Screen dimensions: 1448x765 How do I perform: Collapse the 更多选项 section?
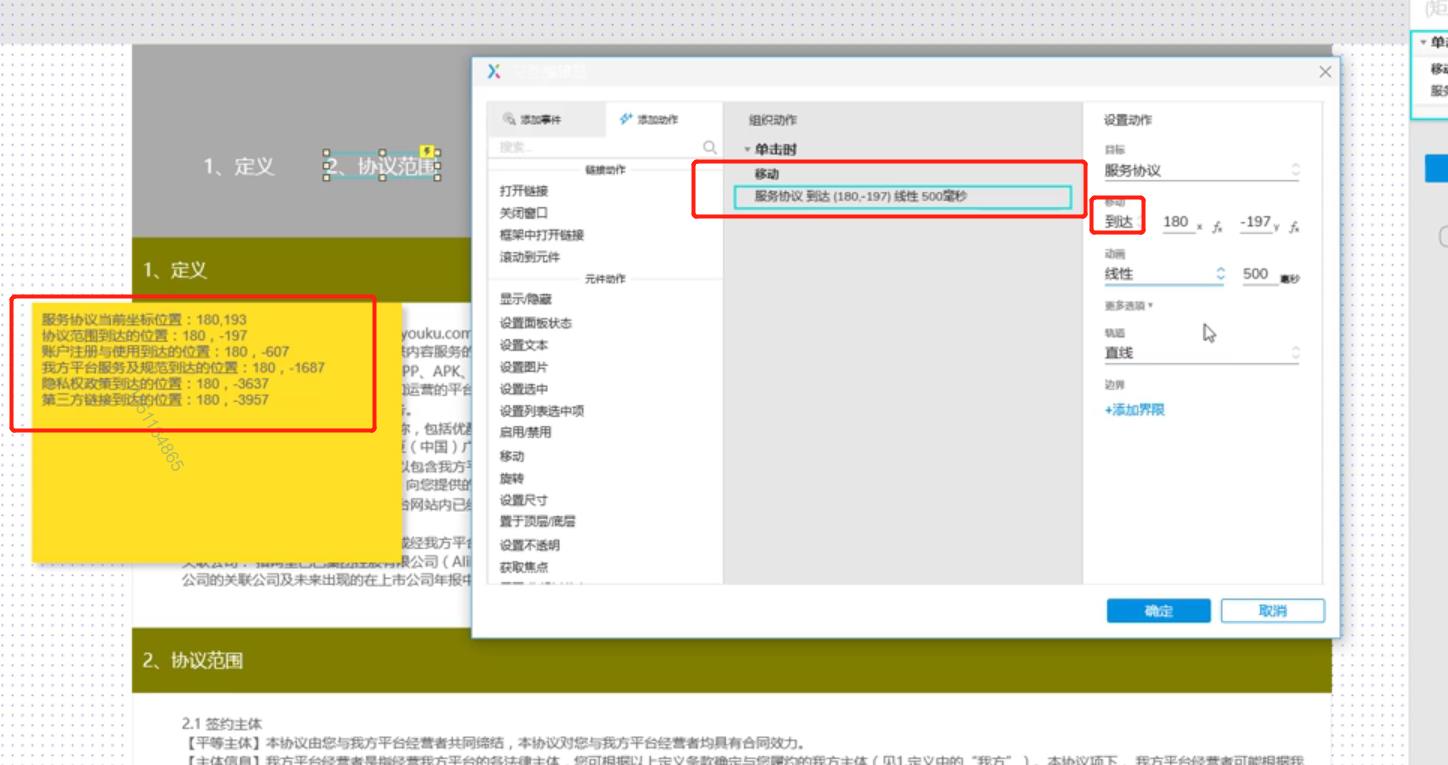pos(1129,305)
